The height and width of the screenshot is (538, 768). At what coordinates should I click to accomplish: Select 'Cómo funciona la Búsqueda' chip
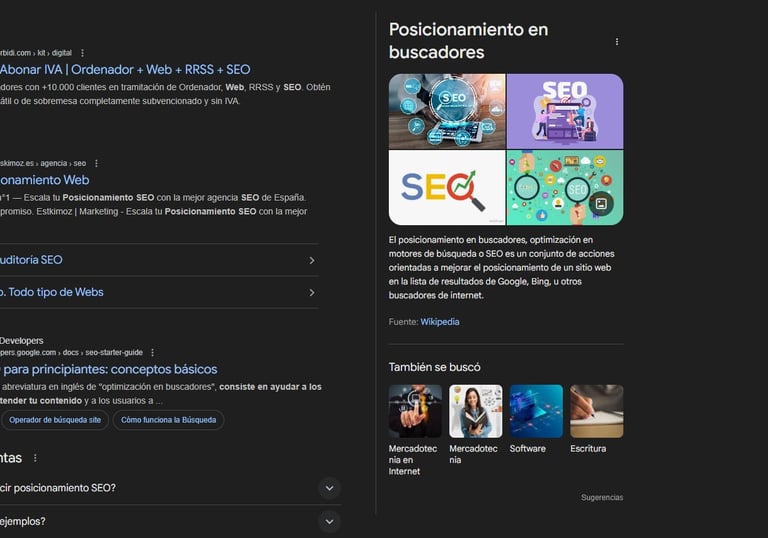point(168,420)
